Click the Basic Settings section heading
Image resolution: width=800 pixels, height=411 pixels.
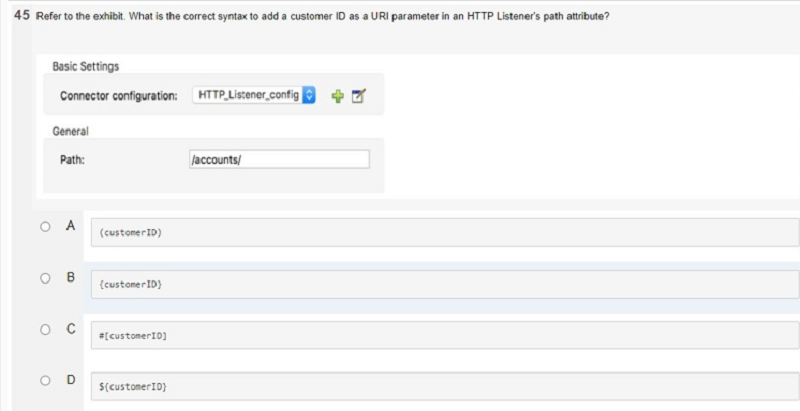pos(86,67)
